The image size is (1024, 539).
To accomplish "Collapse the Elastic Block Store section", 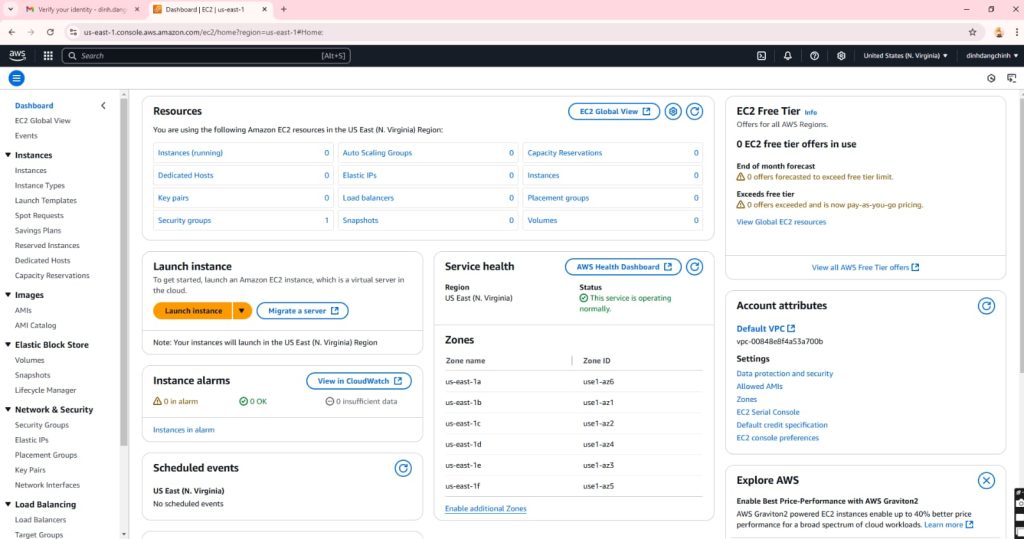I will coord(8,345).
